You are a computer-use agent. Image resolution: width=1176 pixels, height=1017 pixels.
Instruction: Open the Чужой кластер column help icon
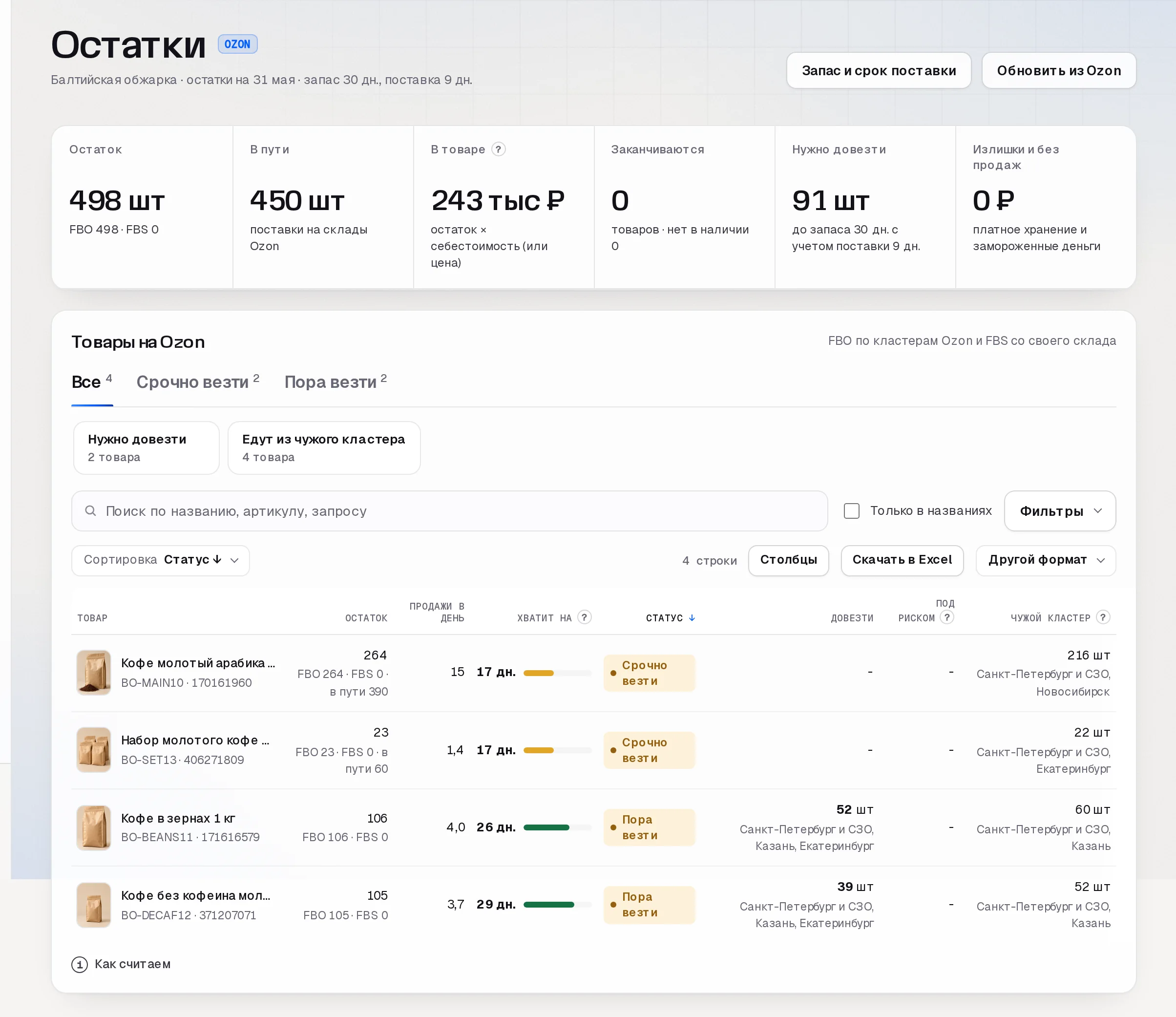(1103, 617)
